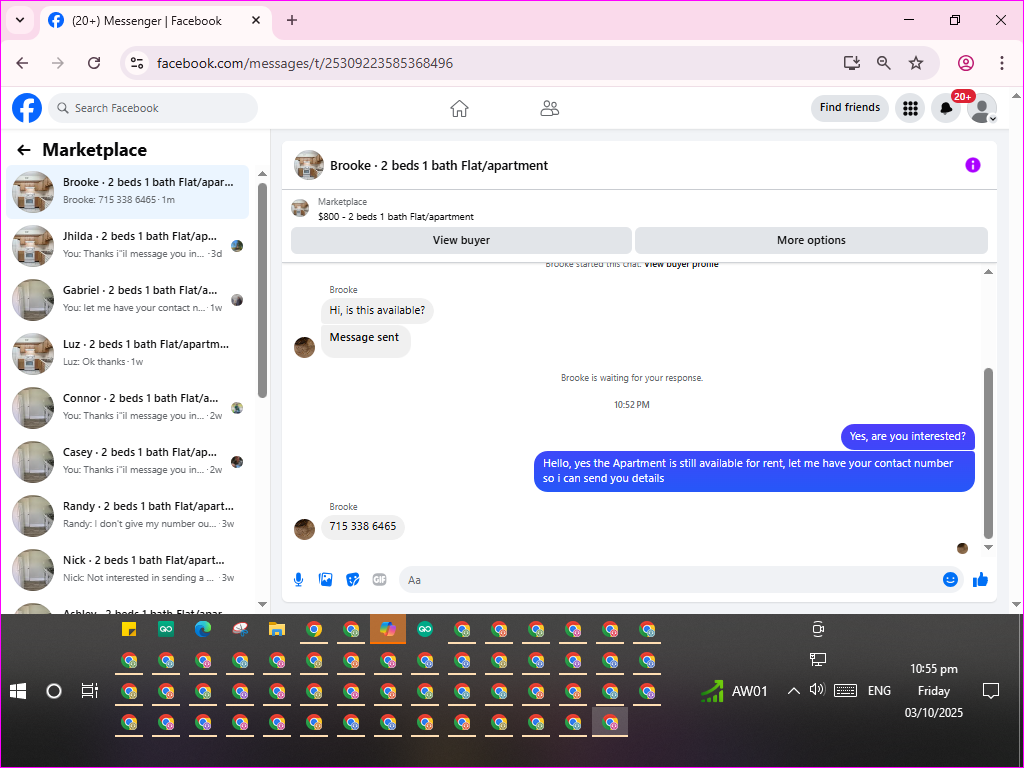Click the browser back arrow
Screen dimensions: 1024x768
coord(22,63)
